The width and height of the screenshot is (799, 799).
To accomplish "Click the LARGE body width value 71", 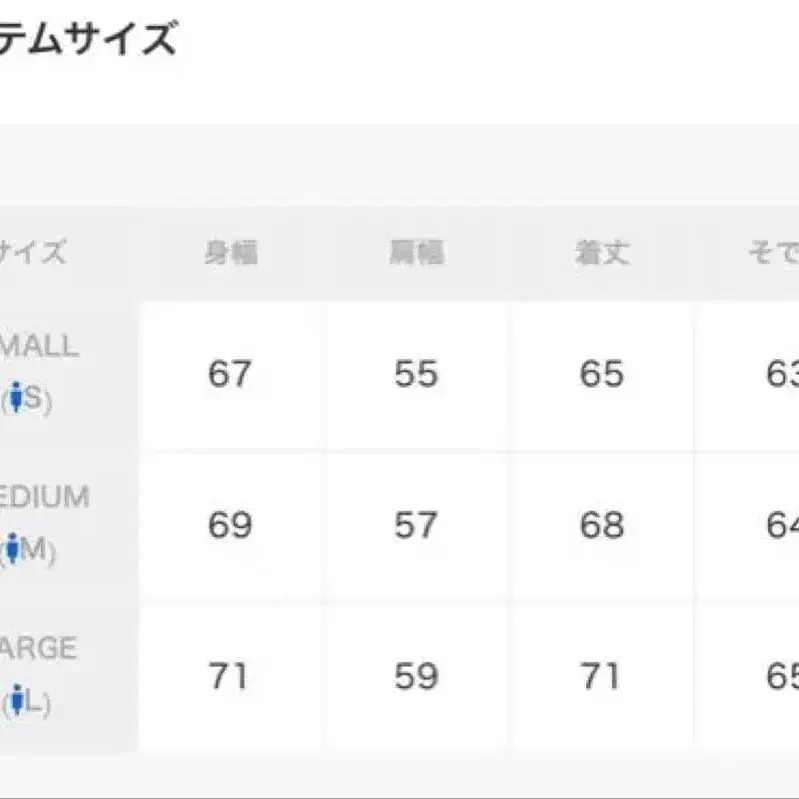I will click(x=229, y=677).
